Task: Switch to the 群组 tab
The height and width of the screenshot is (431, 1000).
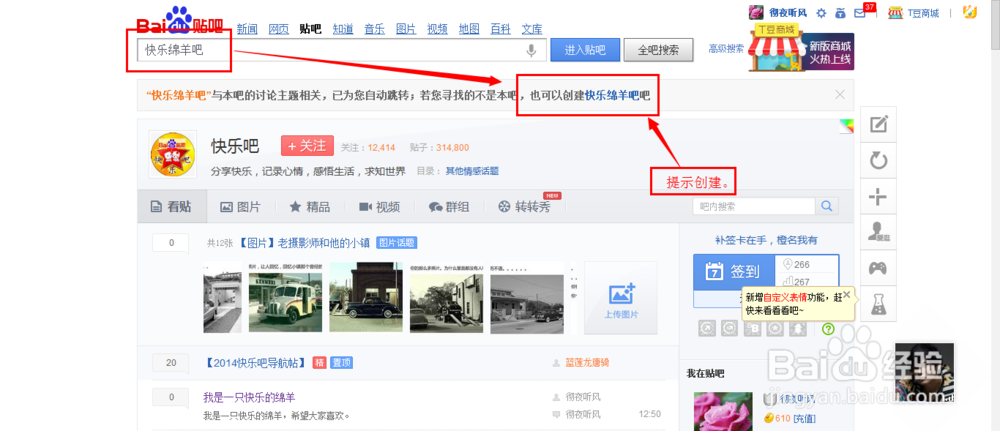Action: pos(449,207)
